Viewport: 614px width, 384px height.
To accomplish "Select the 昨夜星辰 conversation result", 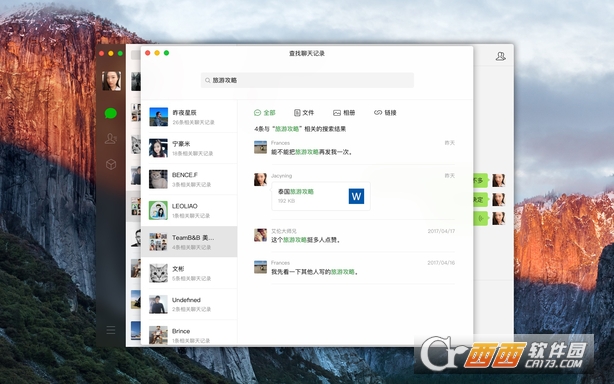I will click(189, 117).
